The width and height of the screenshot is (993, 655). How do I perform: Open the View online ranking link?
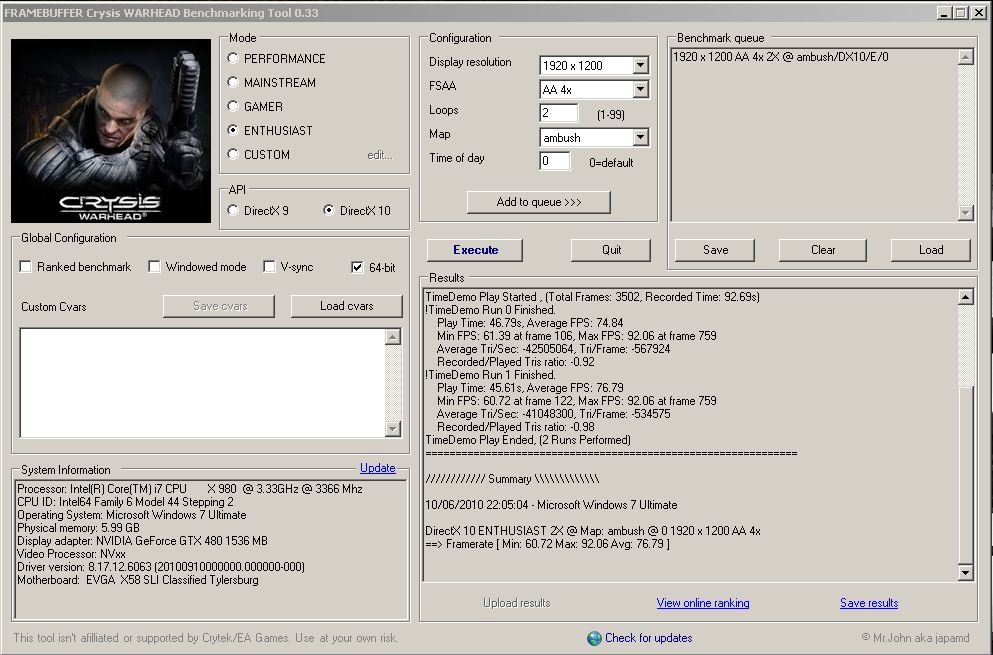703,603
